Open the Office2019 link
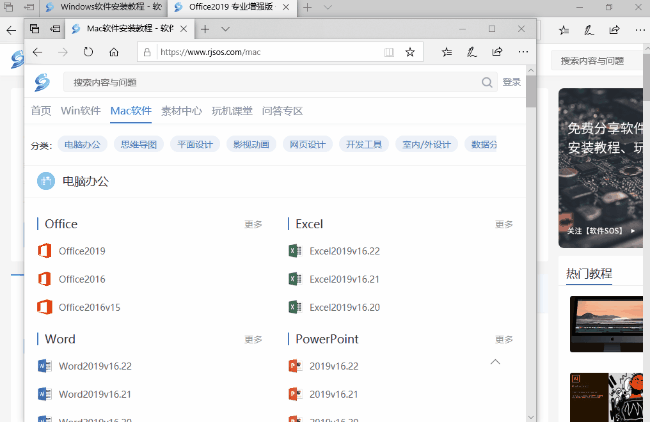The image size is (650, 422). [x=82, y=251]
